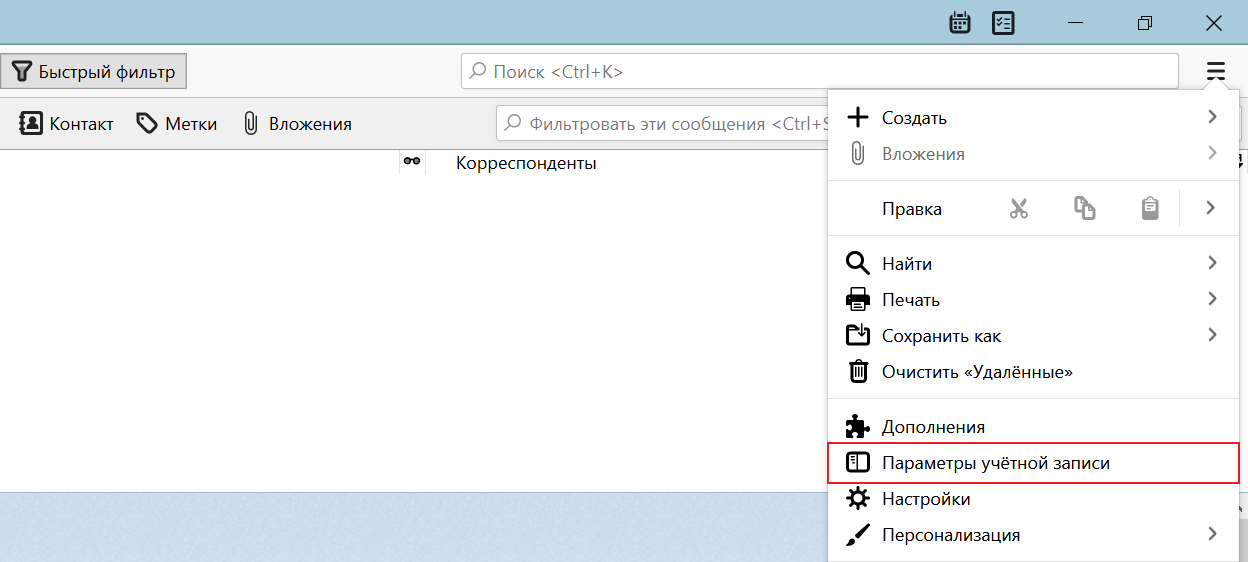Expand the Создать submenu arrow
1248x562 pixels.
click(1212, 117)
